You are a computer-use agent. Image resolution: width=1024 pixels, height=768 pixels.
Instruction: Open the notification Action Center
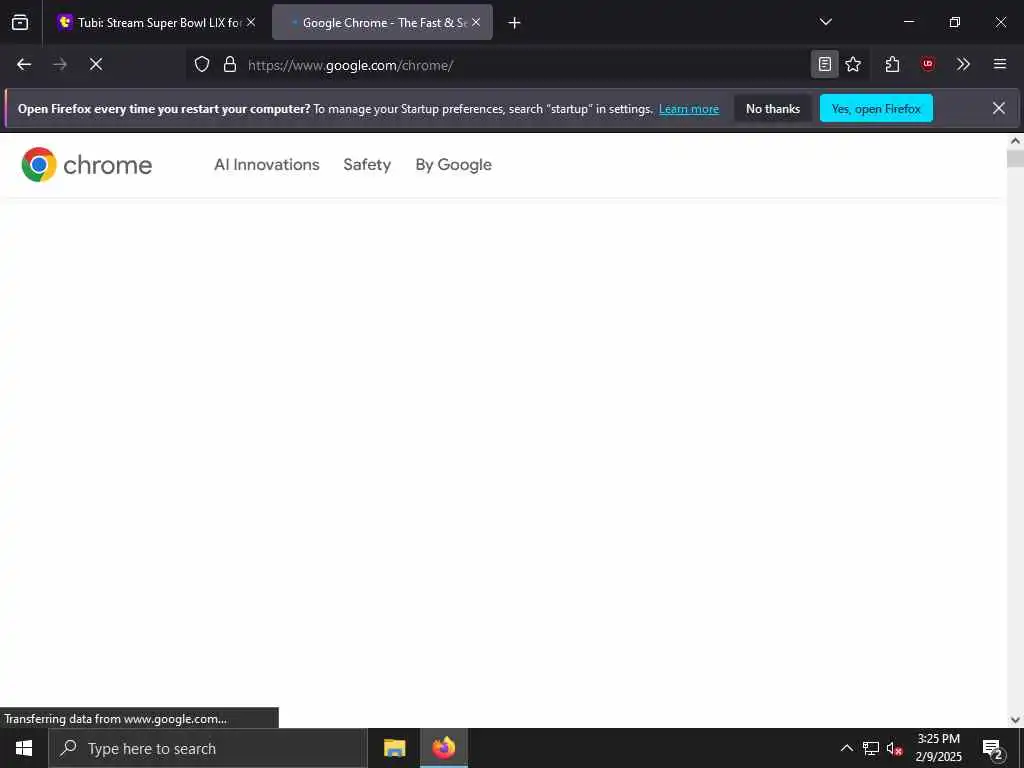point(993,748)
